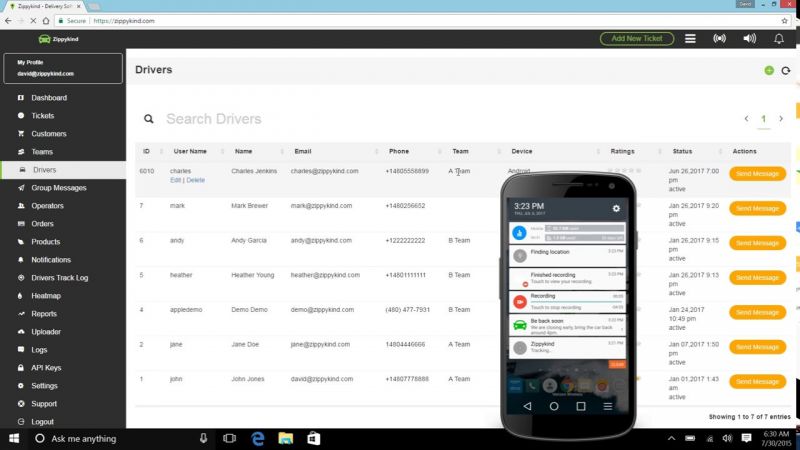Click the Logs icon in sidebar

(x=21, y=349)
